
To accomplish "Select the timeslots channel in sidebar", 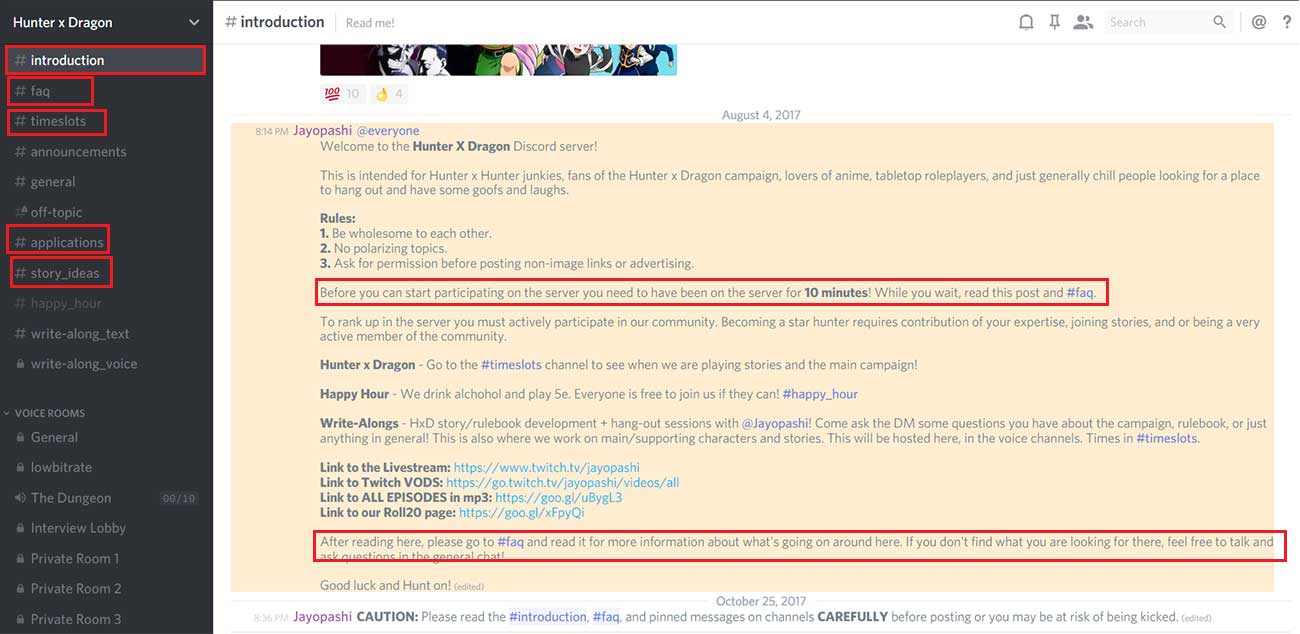I will [x=106, y=121].
